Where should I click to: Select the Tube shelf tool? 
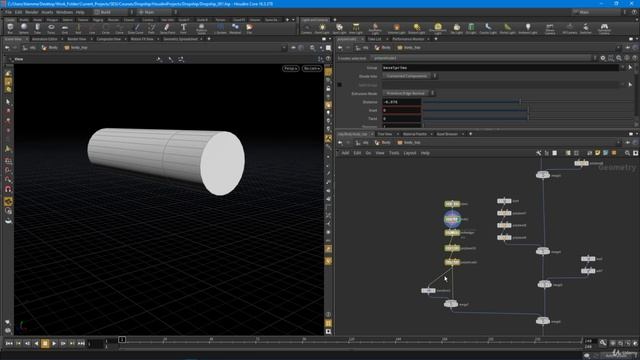37,29
